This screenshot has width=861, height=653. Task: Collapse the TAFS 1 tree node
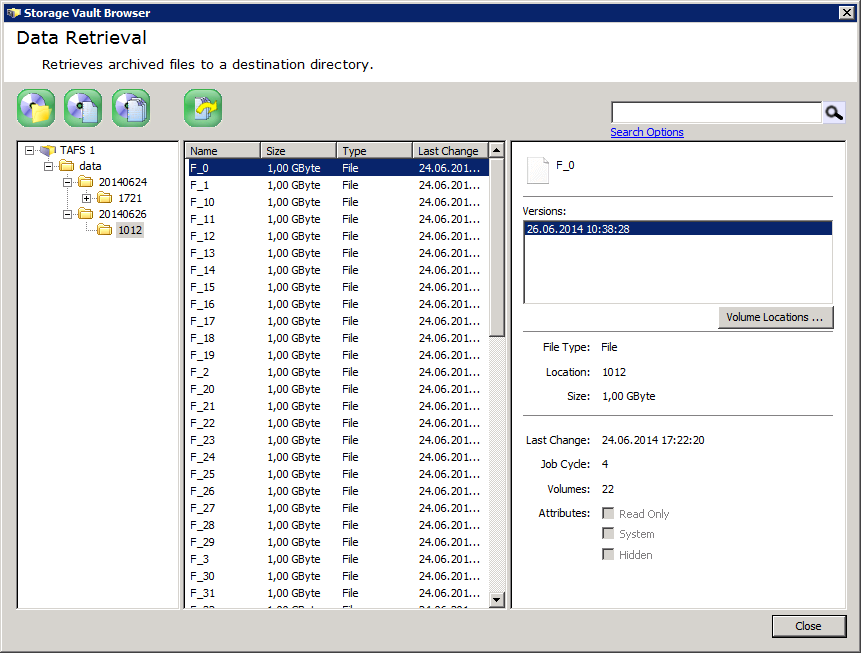(x=30, y=150)
